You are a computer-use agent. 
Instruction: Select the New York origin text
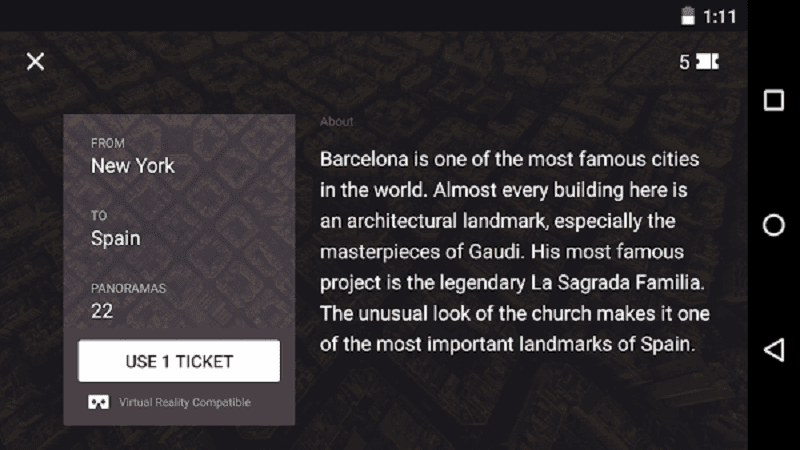tap(133, 166)
